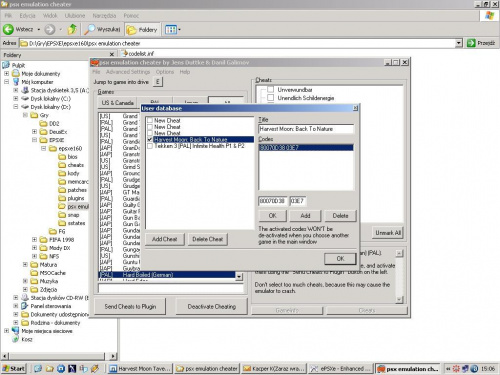Select the plugins folder icon
Screen dimensions: 500x375
[62, 198]
